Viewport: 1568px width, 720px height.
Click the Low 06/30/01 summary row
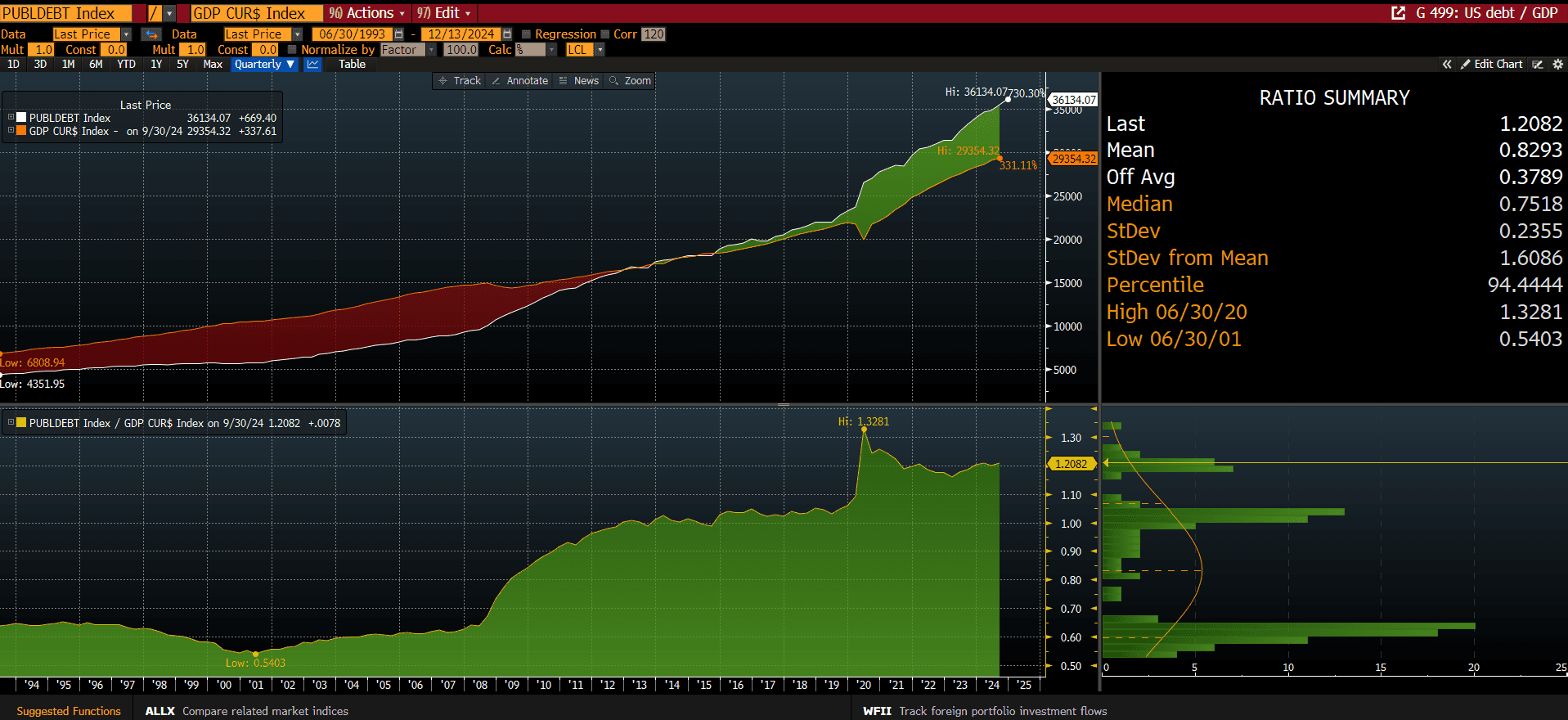tap(1334, 339)
